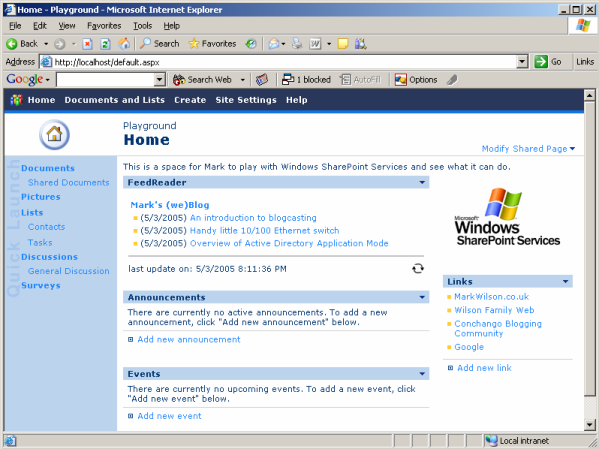This screenshot has width=599, height=449.
Task: Expand the Modify Shared Page menu
Action: click(528, 149)
